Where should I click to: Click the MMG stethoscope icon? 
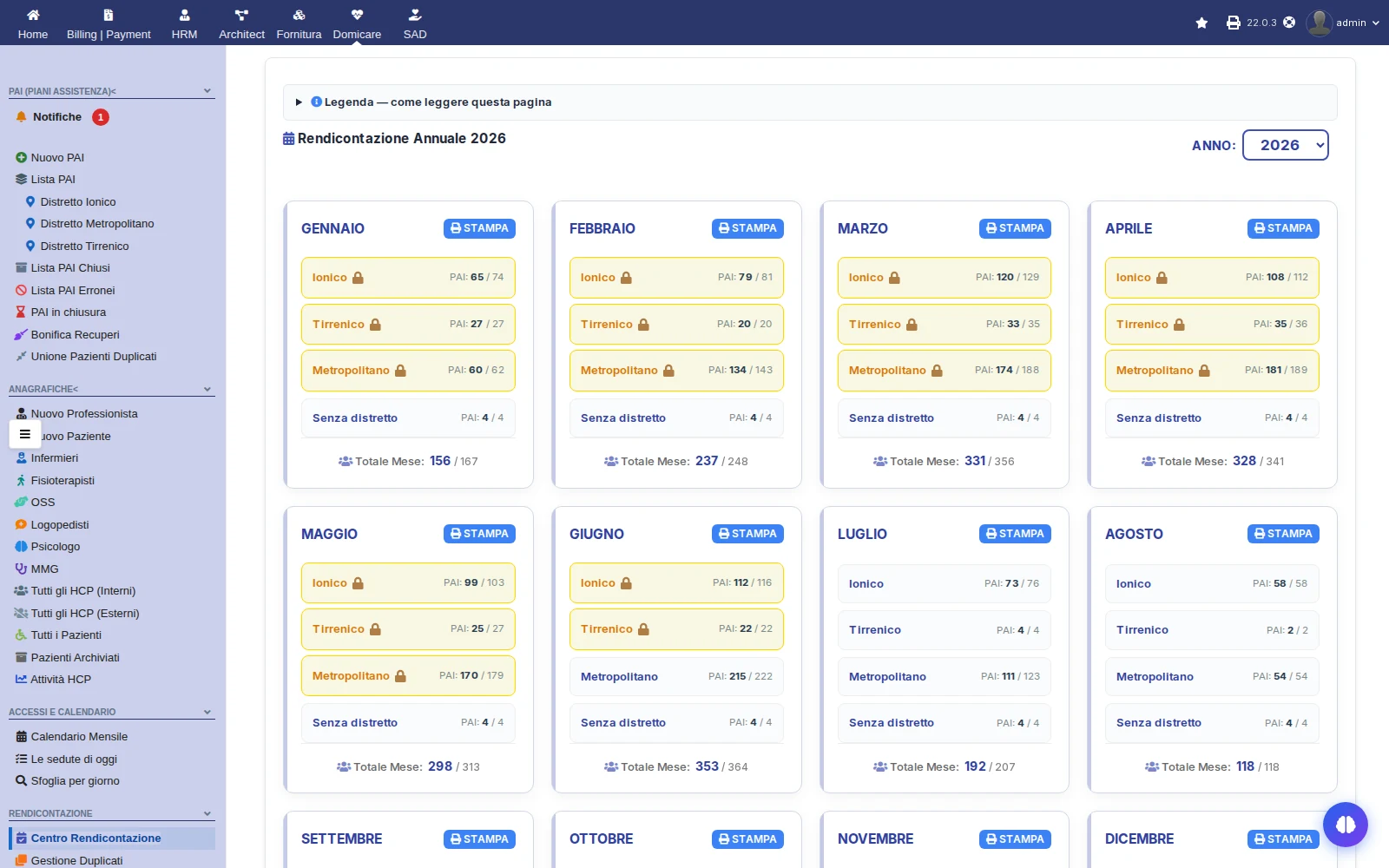[x=22, y=569]
